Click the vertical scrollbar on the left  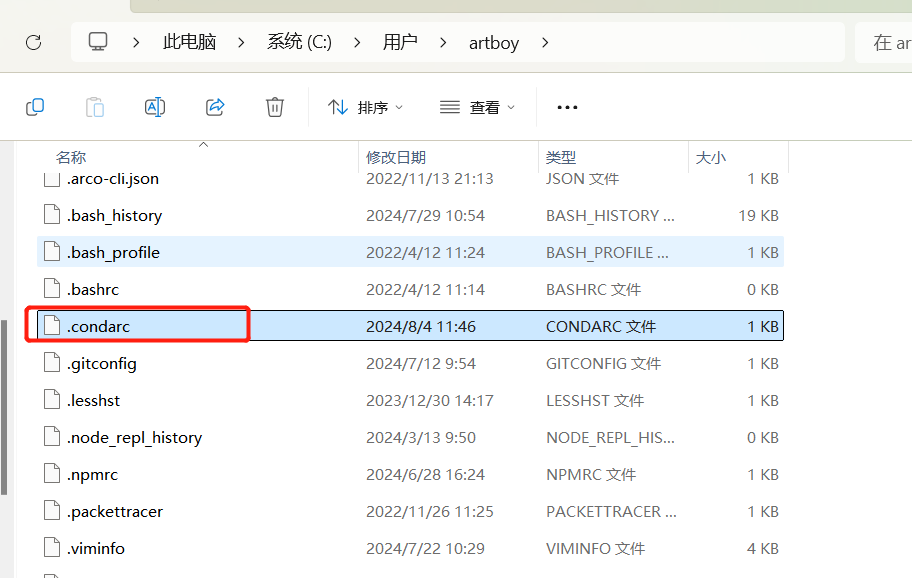tap(4, 407)
